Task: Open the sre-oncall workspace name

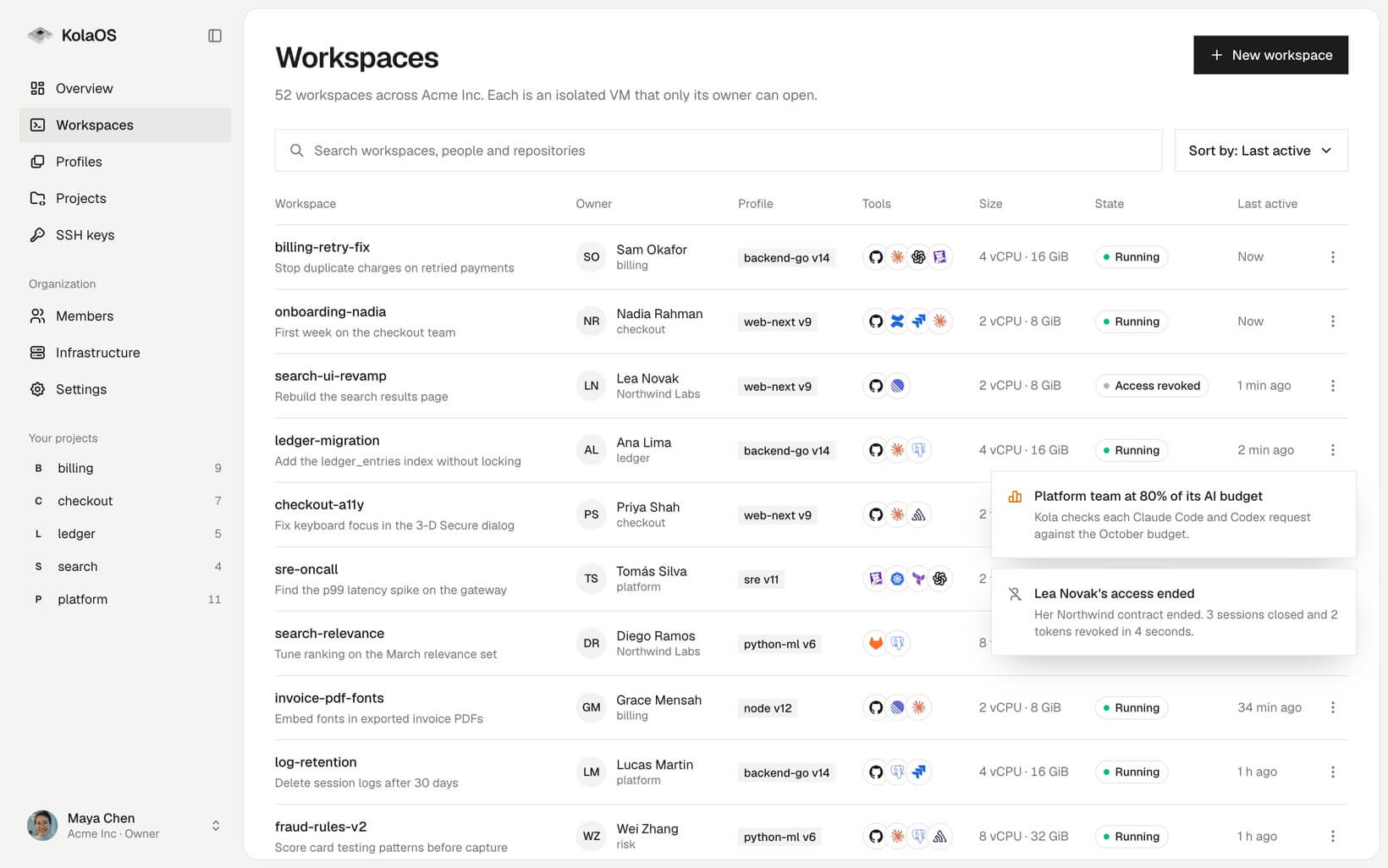Action: 306,569
